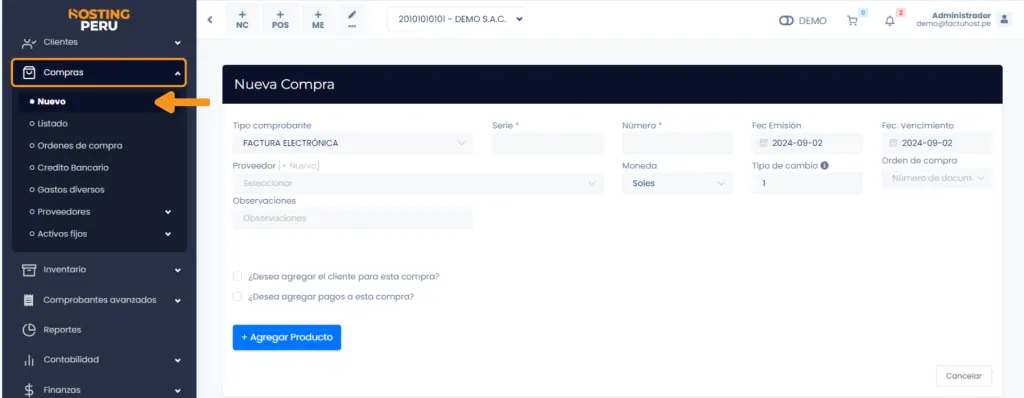Check '¿Desea agregar el cliente para esta compra?'
This screenshot has width=1024, height=398.
point(238,276)
